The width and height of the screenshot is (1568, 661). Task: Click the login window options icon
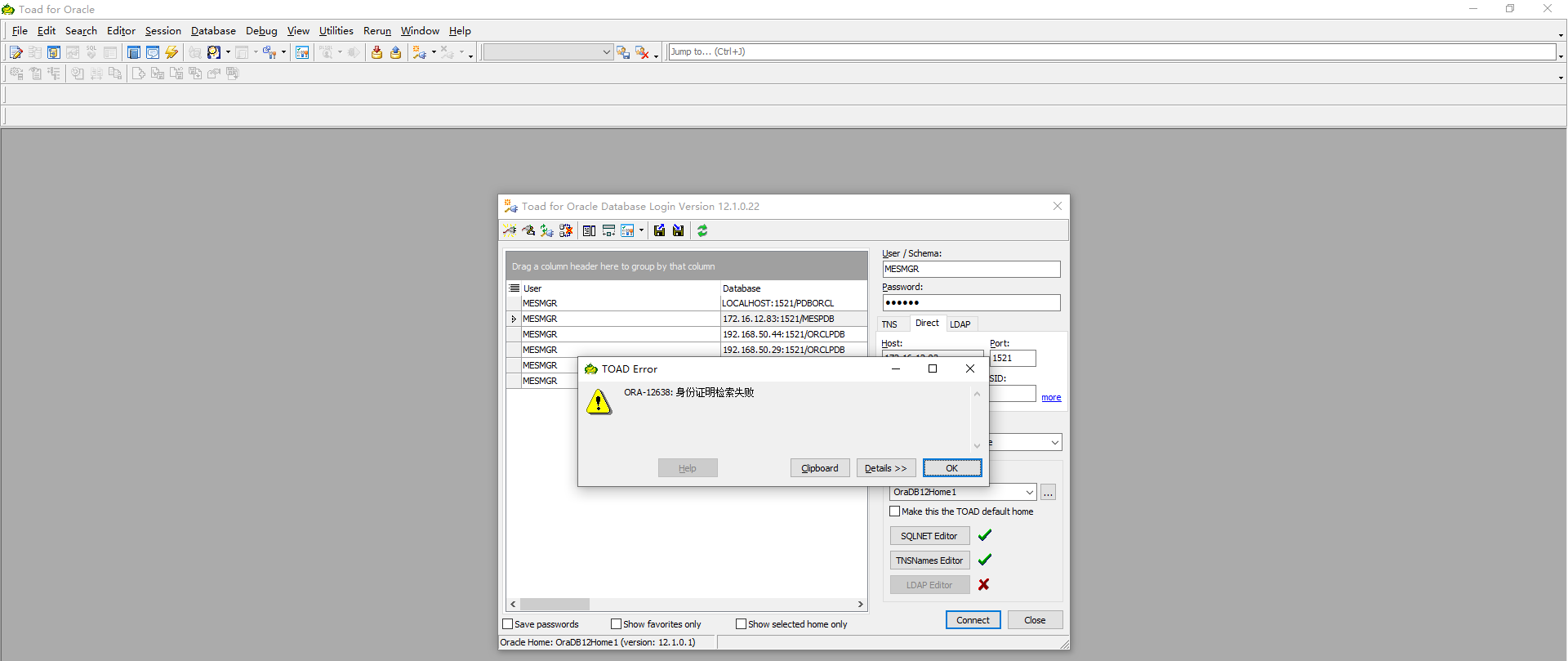627,230
